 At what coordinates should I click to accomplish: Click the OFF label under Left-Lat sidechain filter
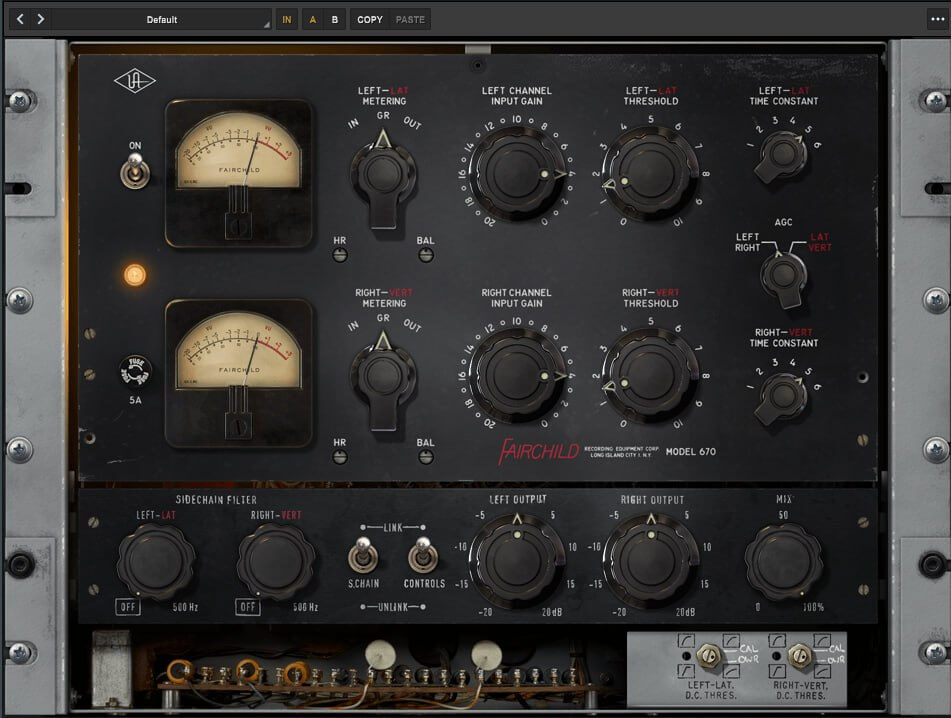click(x=128, y=606)
